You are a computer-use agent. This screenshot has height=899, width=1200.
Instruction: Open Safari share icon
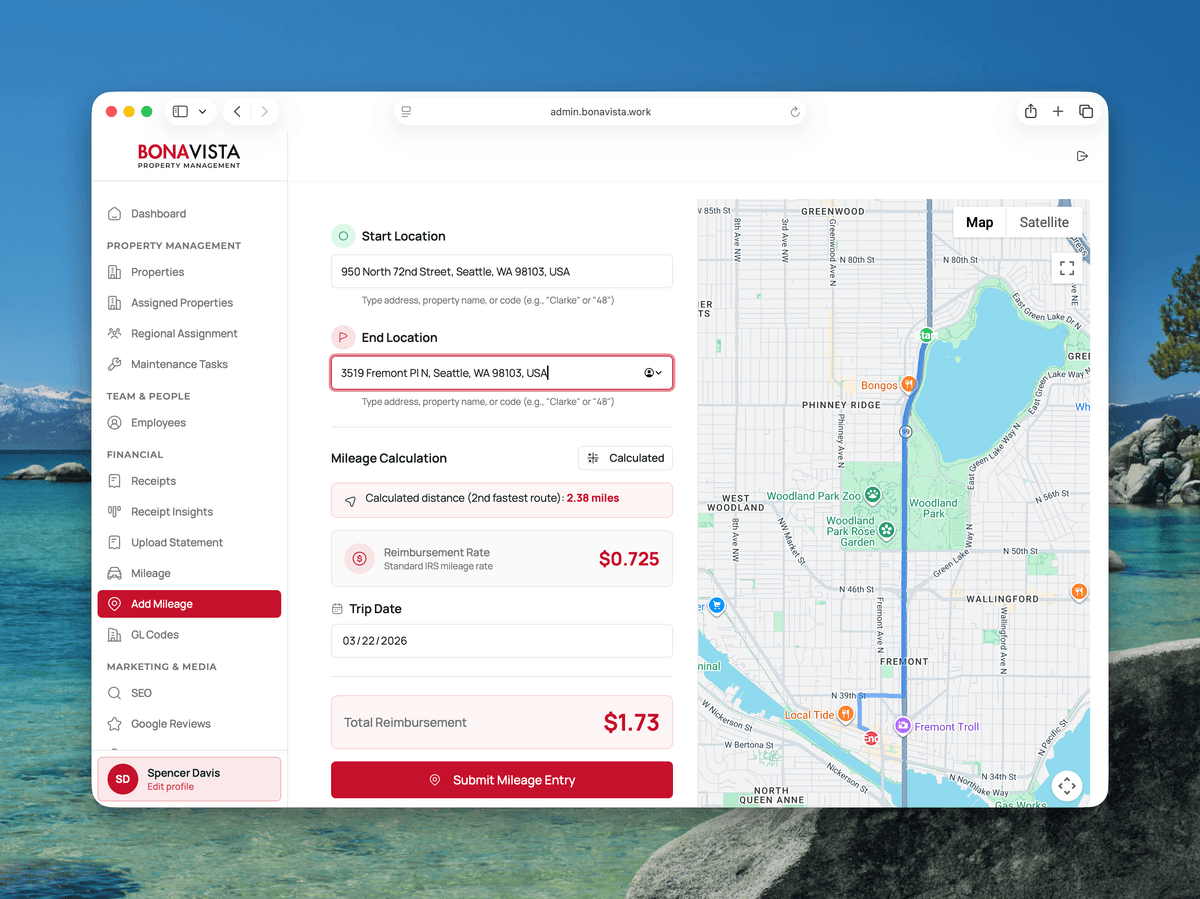[x=1030, y=112]
